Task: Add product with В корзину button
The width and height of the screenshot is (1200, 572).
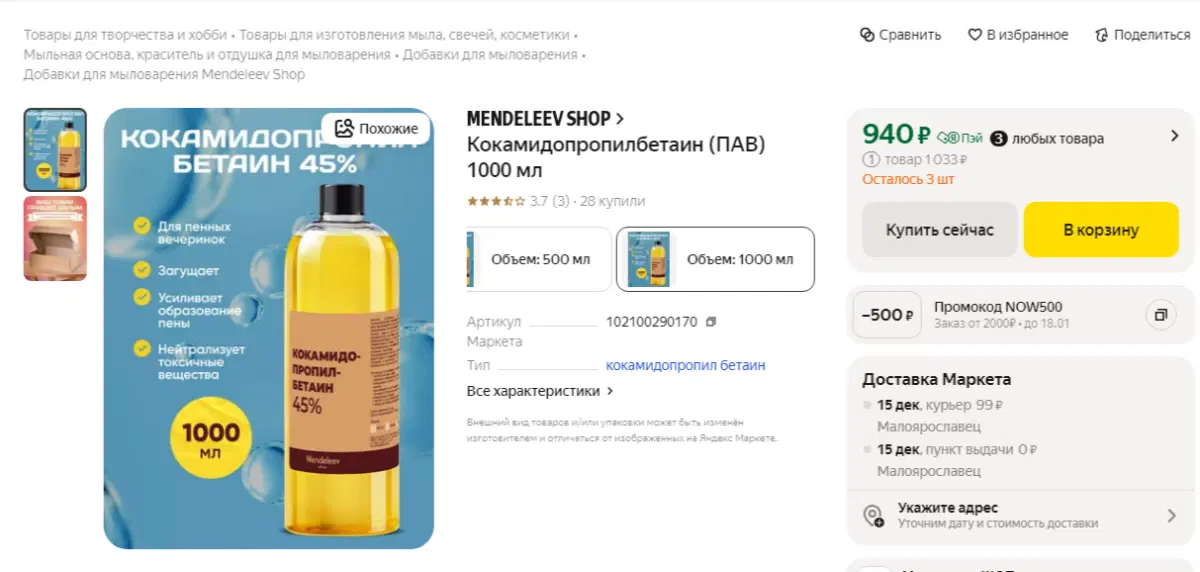Action: (x=1101, y=230)
